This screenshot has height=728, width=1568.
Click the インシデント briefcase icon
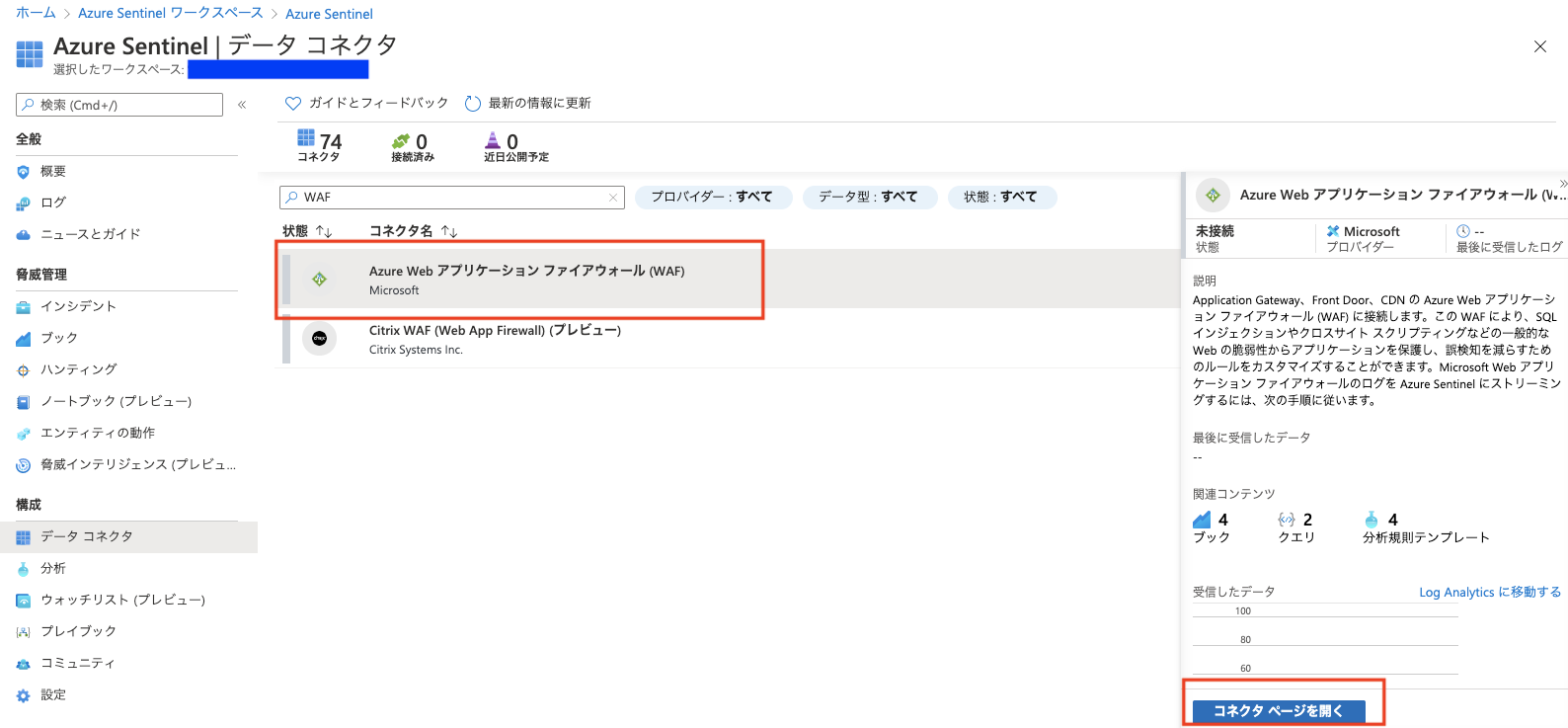point(24,307)
